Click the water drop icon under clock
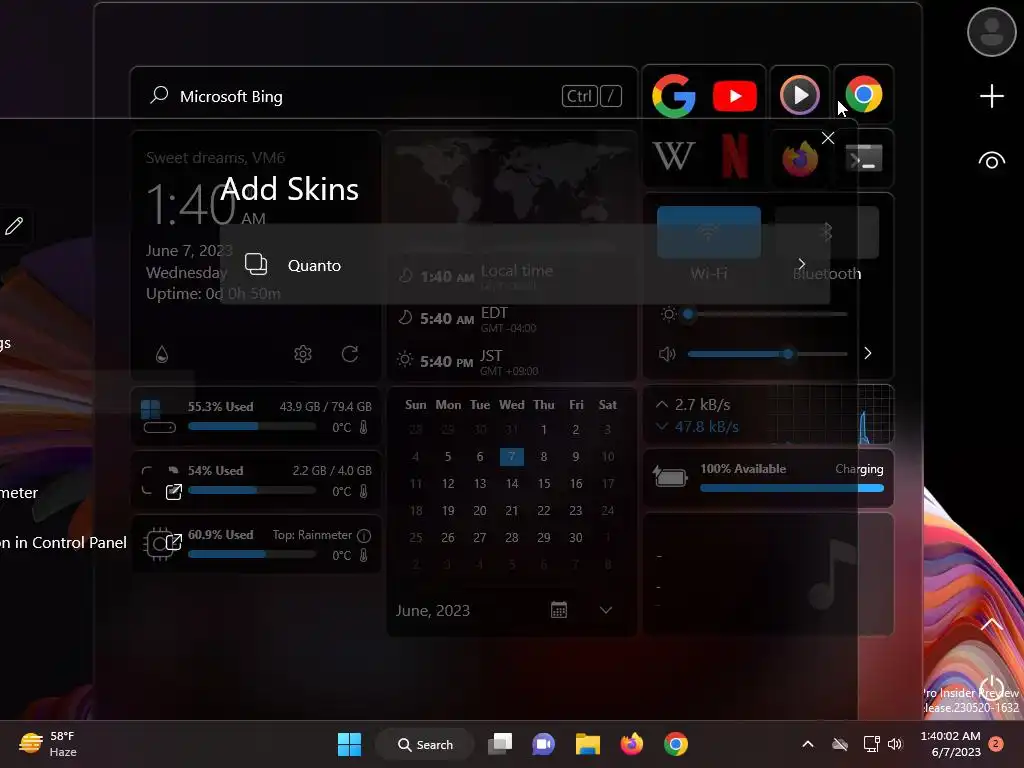1024x768 pixels. (162, 354)
